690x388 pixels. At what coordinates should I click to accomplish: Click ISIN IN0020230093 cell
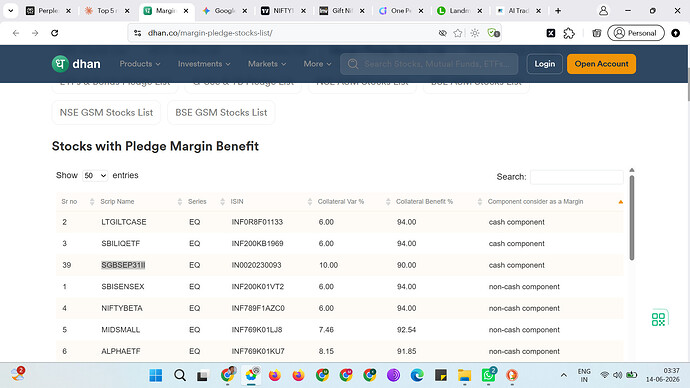[x=256, y=265]
